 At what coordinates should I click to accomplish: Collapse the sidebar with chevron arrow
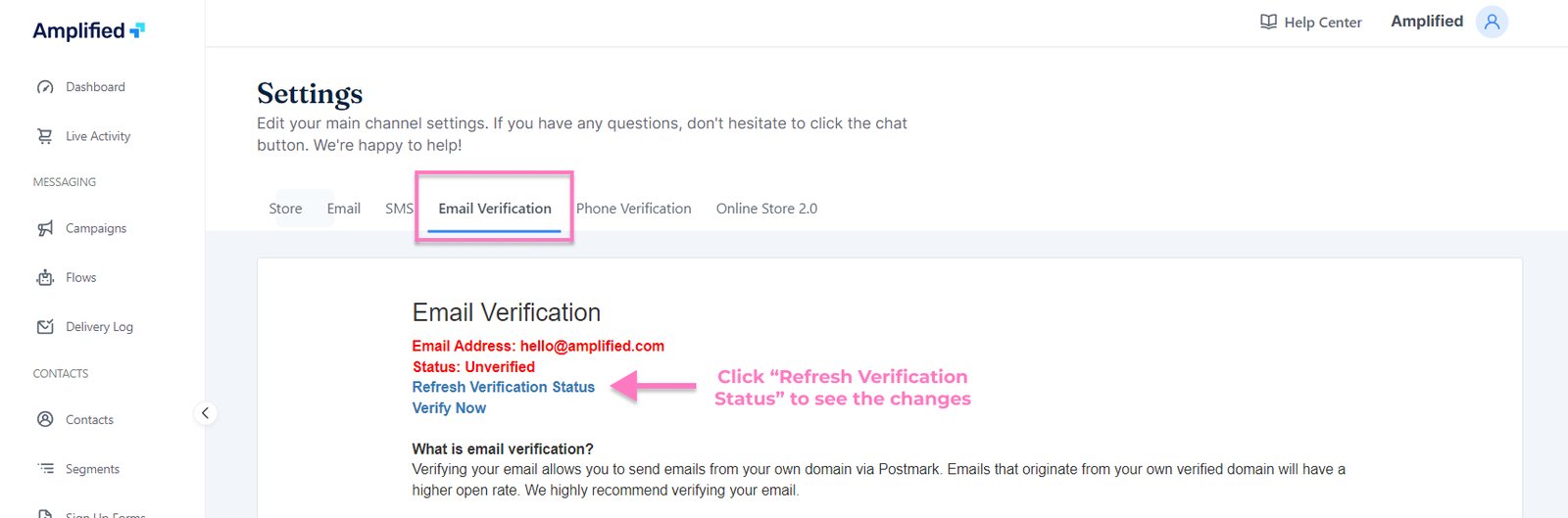pyautogui.click(x=205, y=413)
